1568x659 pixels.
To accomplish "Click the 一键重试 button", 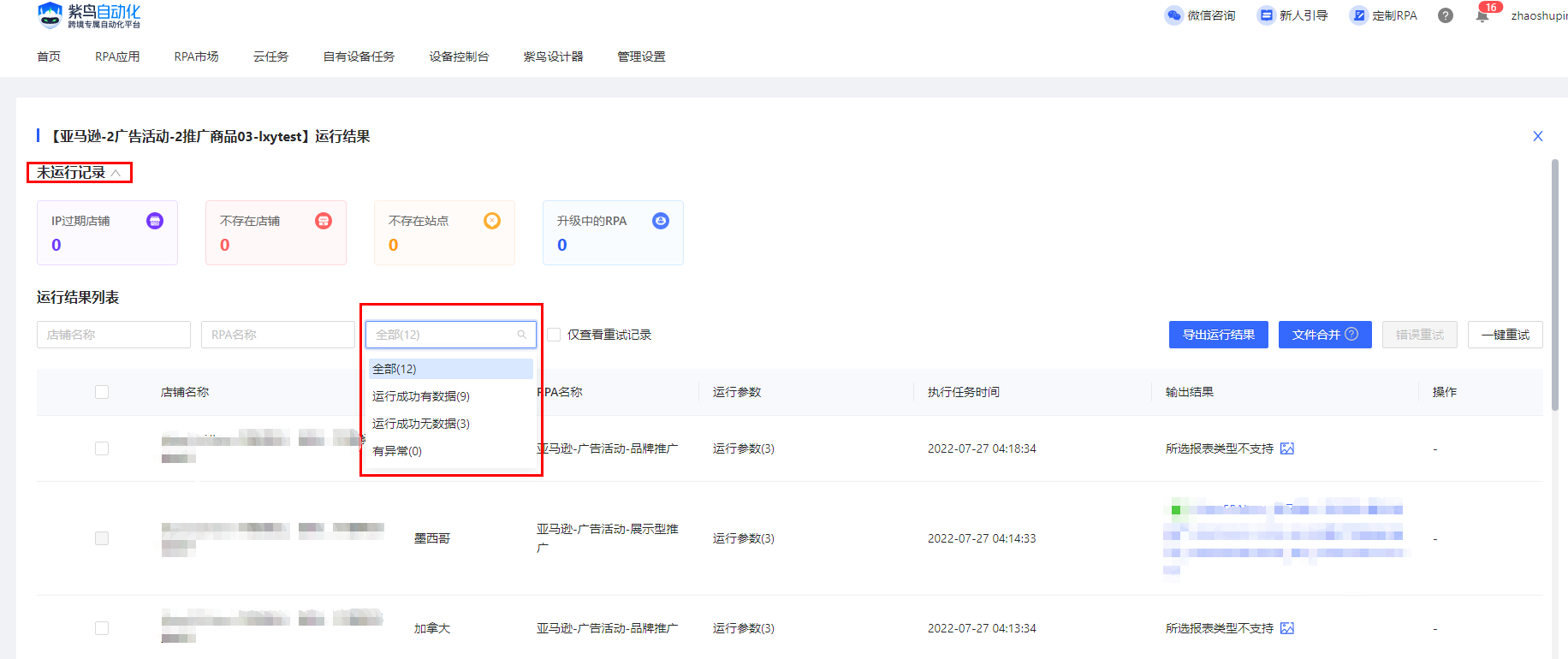I will 1506,335.
